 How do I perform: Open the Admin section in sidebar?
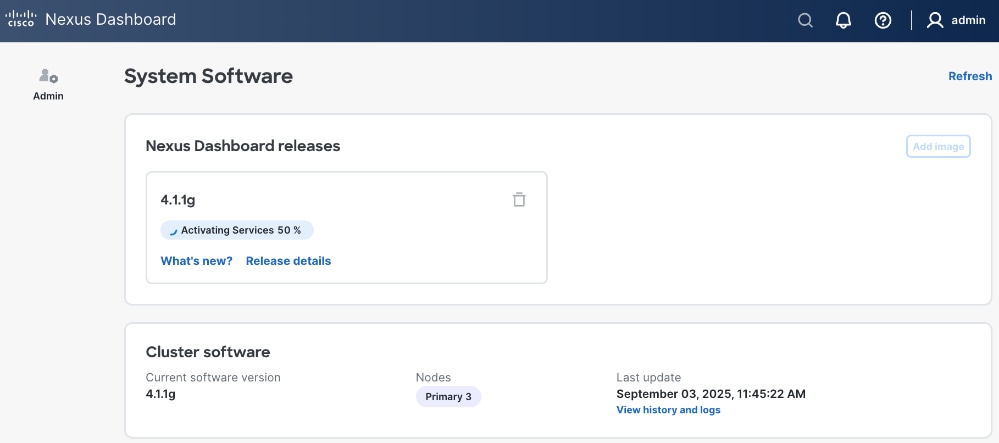click(x=48, y=84)
